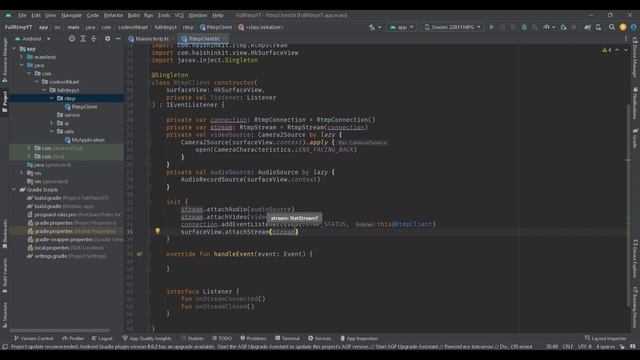Screen dimensions: 640x360
Task: Click the Expand All icon in Project panel
Action: tap(83, 39)
